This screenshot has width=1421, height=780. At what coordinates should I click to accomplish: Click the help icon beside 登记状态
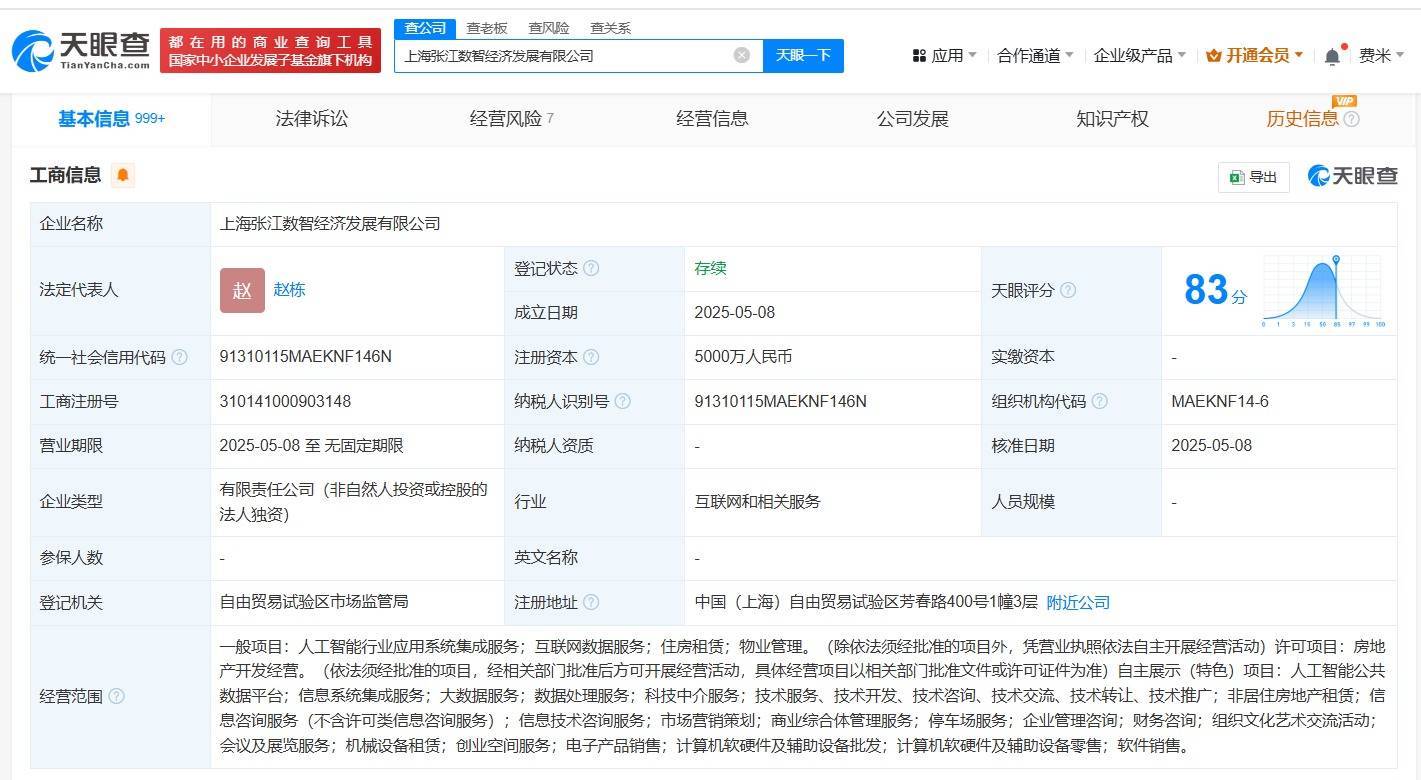tap(591, 267)
